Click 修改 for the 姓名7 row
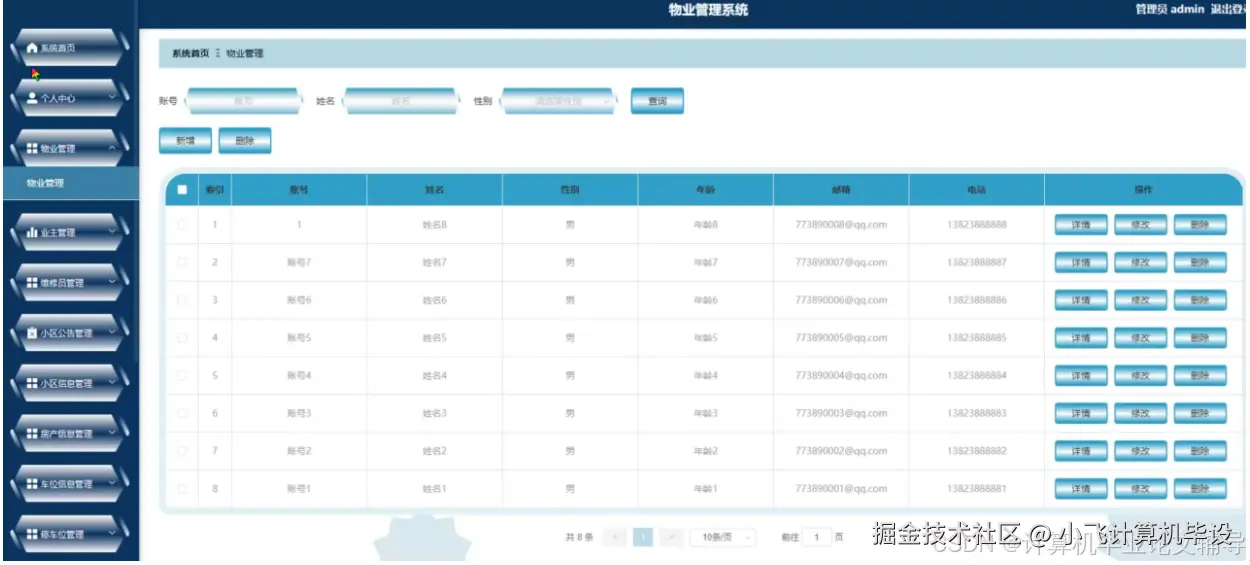The width and height of the screenshot is (1250, 565). pyautogui.click(x=1140, y=262)
